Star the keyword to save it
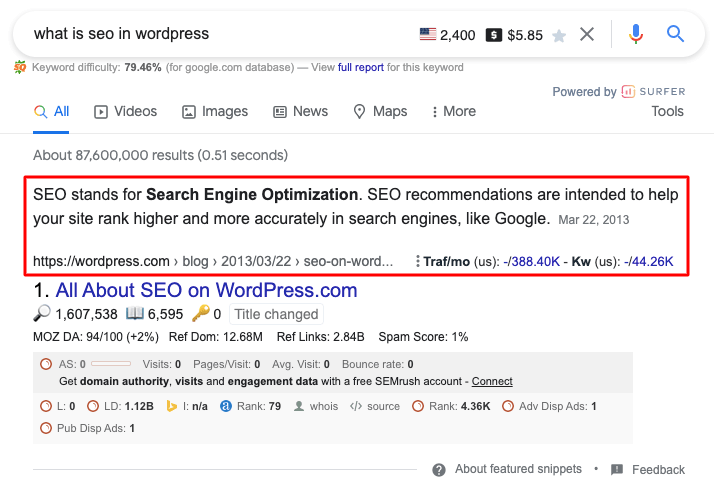 click(559, 35)
